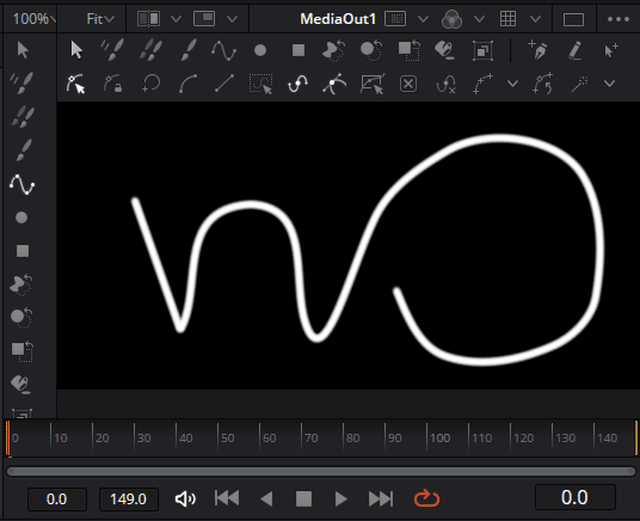Toggle the Closed polyline loop icon
The image size is (640, 521).
(151, 84)
